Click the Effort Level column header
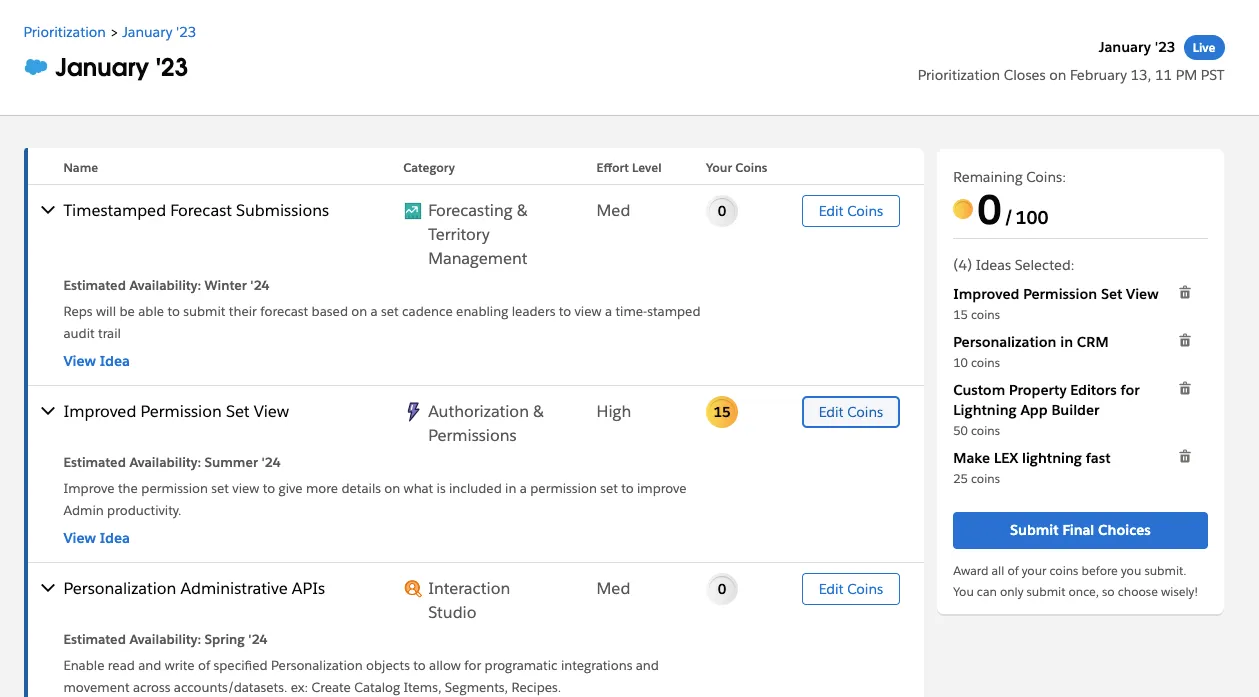The height and width of the screenshot is (697, 1259). pos(629,168)
